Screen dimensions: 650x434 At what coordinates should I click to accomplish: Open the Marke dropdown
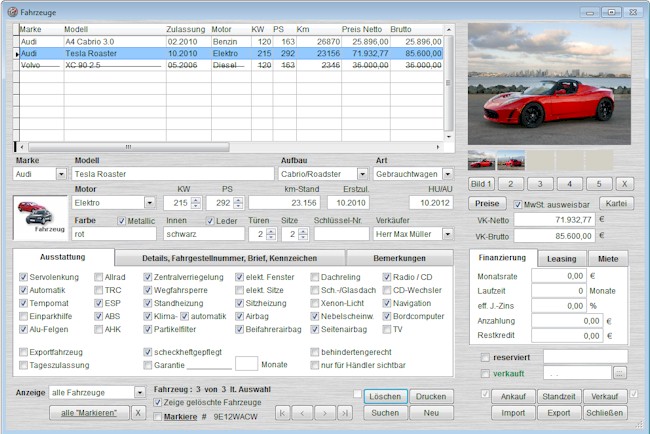[62, 173]
